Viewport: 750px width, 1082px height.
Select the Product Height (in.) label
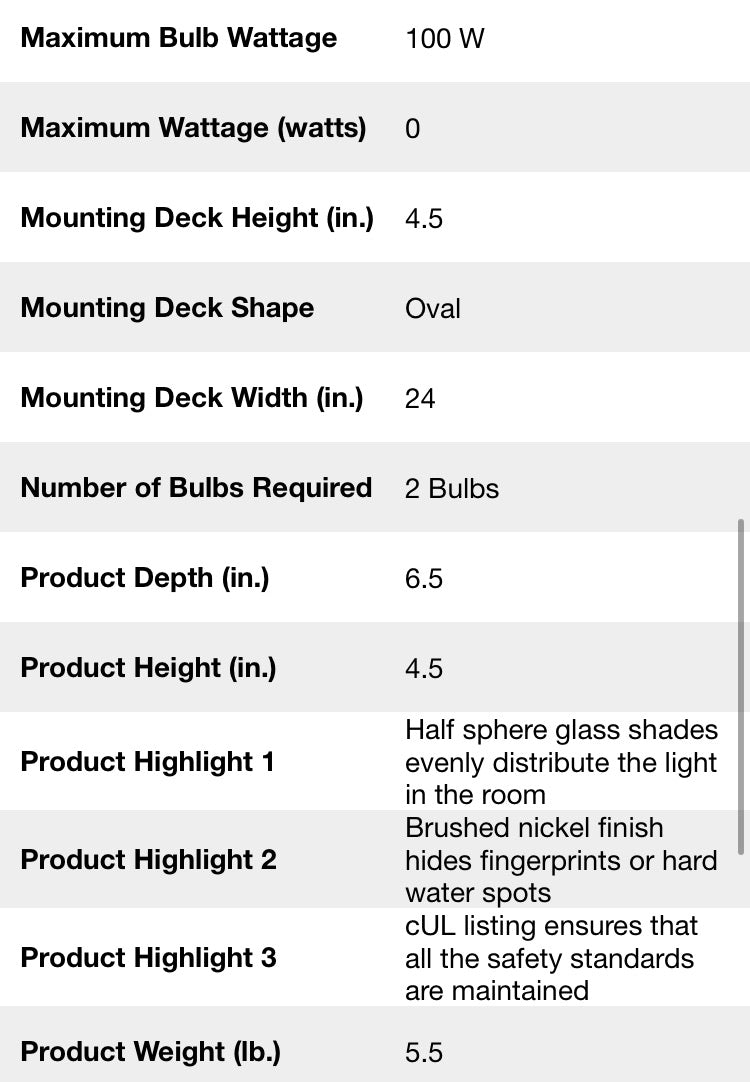point(148,667)
